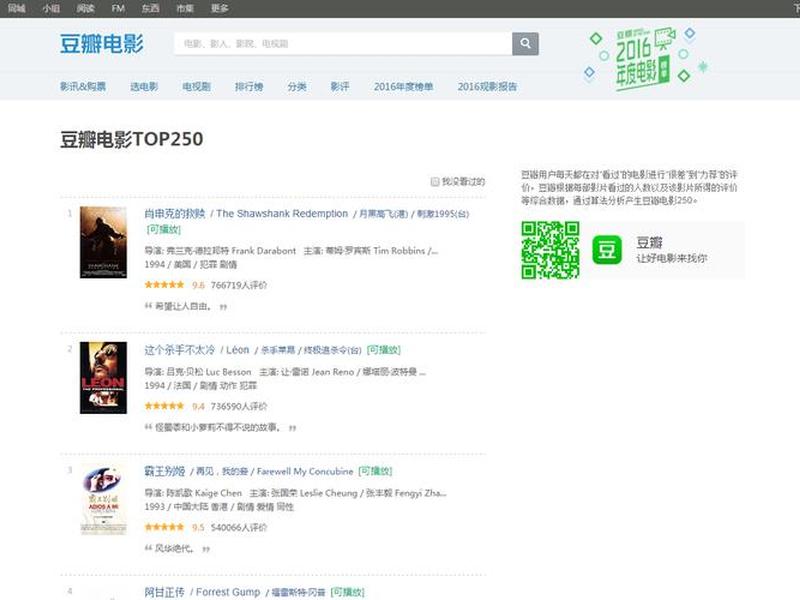800x600 pixels.
Task: Open 小组 in the top bar
Action: click(51, 8)
